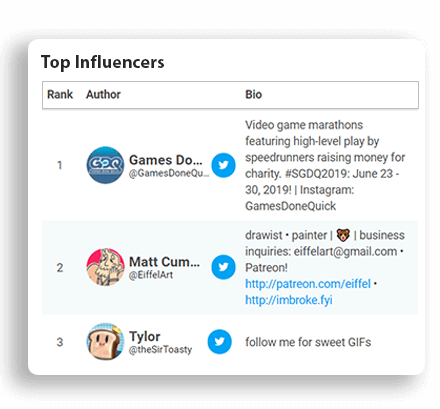Open Games Do... author name

coord(166,160)
